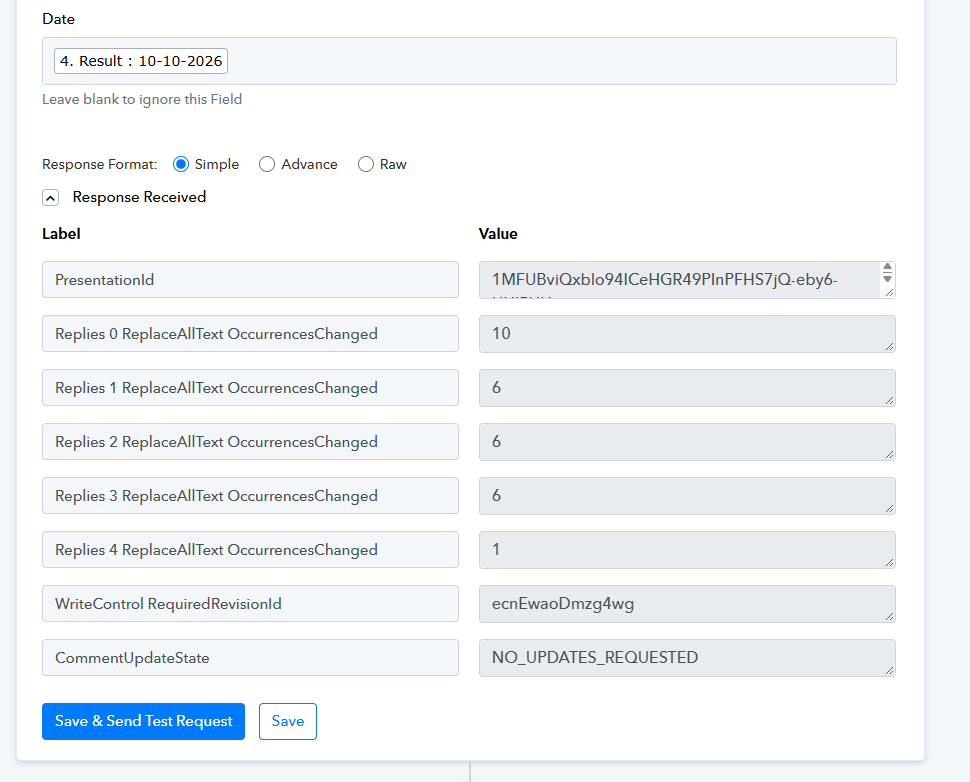The image size is (970, 782).
Task: Click the 'Leave blank to ignore this Field' hint
Action: click(142, 99)
